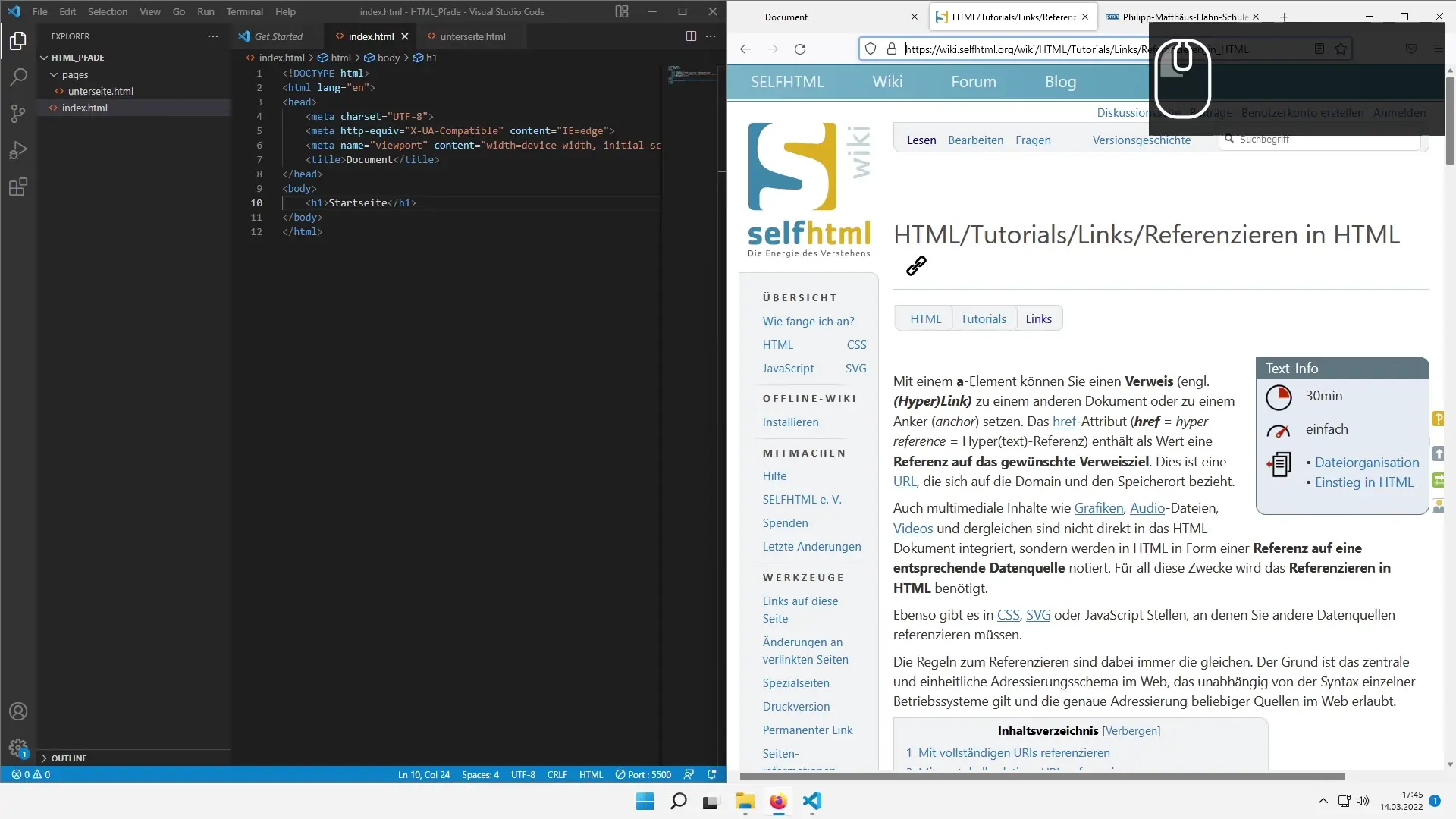Hide the Inhaltsverzeichnis with Verbergen

(1131, 731)
